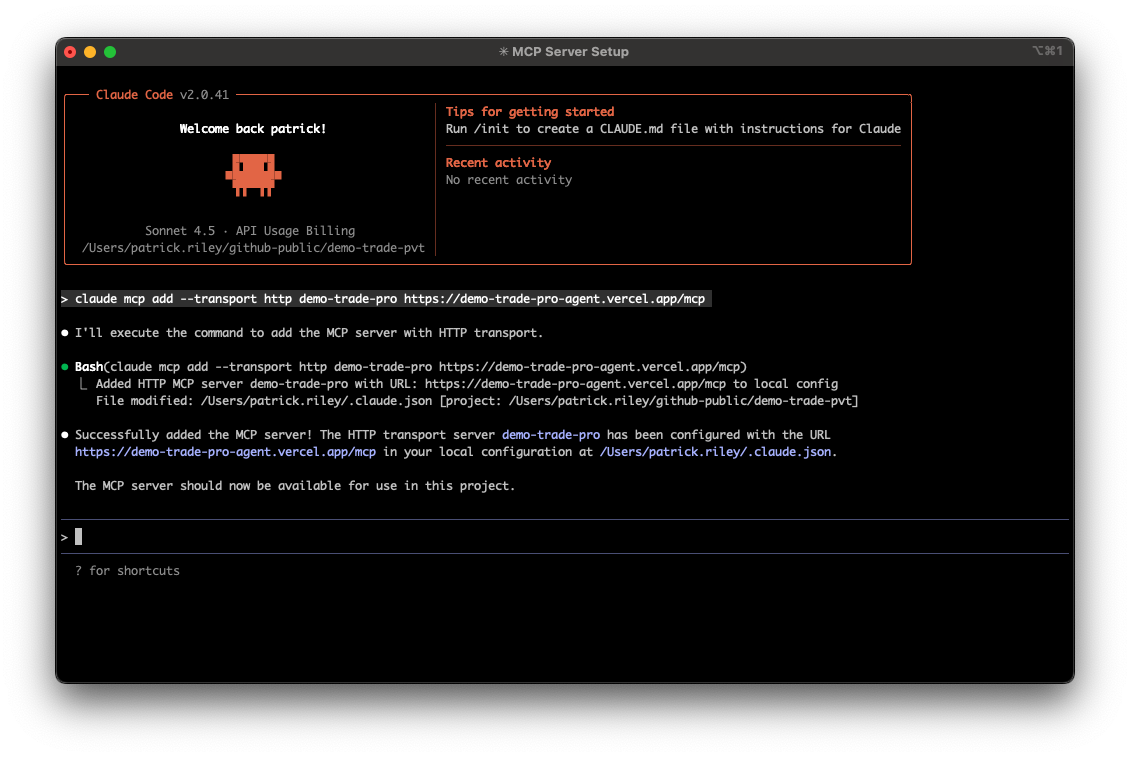Close the terminal window with red button

(70, 52)
